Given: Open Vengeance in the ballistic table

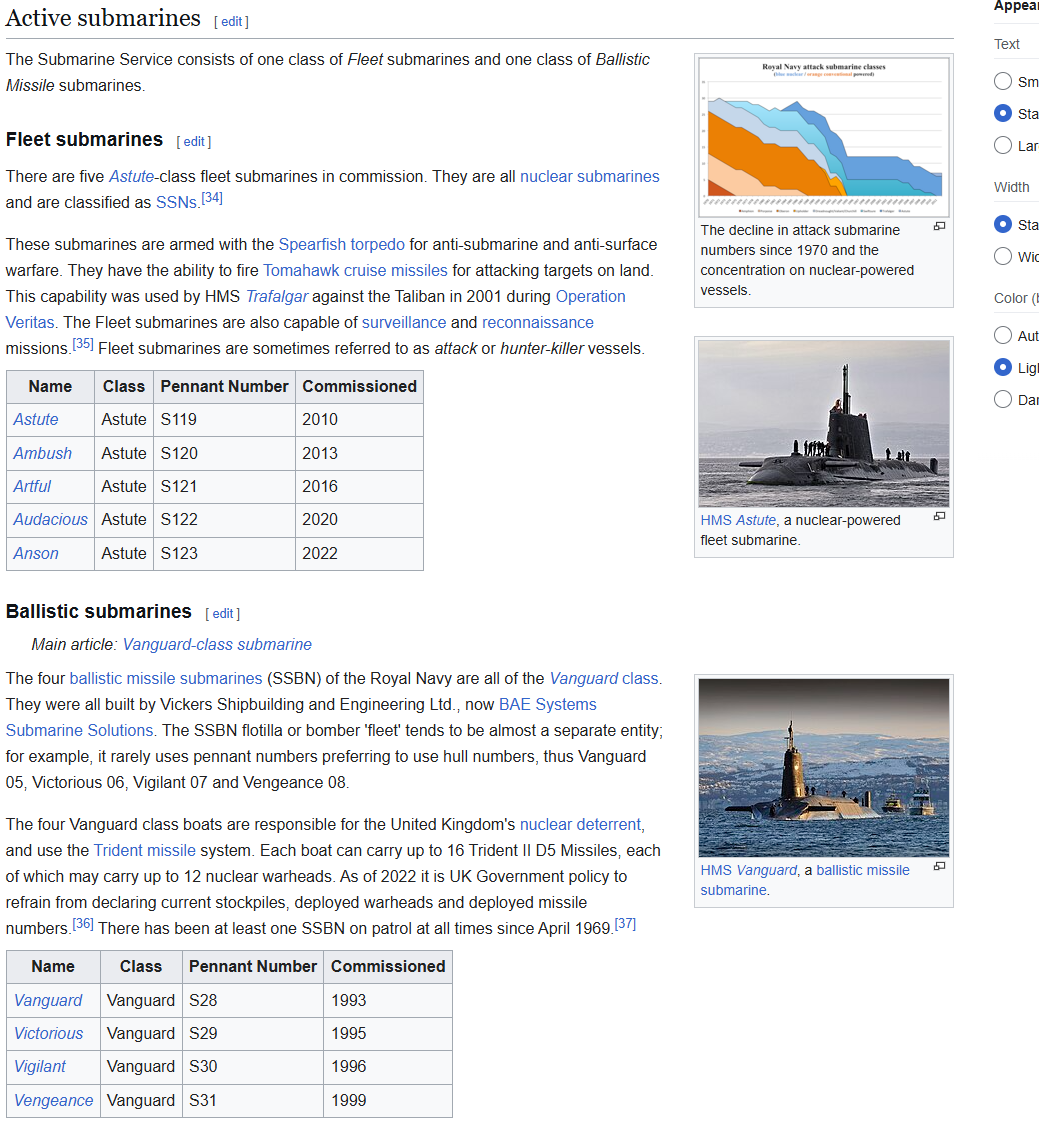Looking at the screenshot, I should [x=54, y=1100].
